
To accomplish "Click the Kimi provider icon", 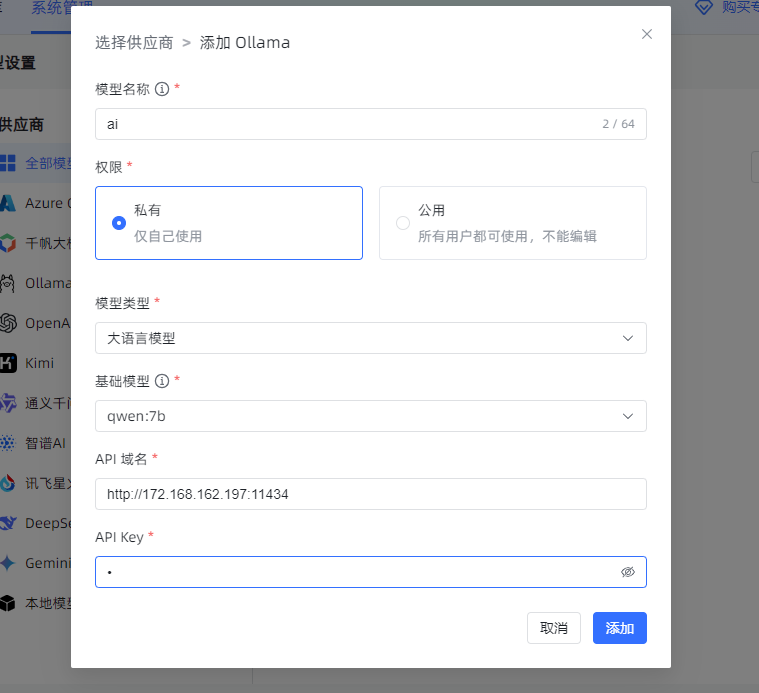I will pos(8,363).
